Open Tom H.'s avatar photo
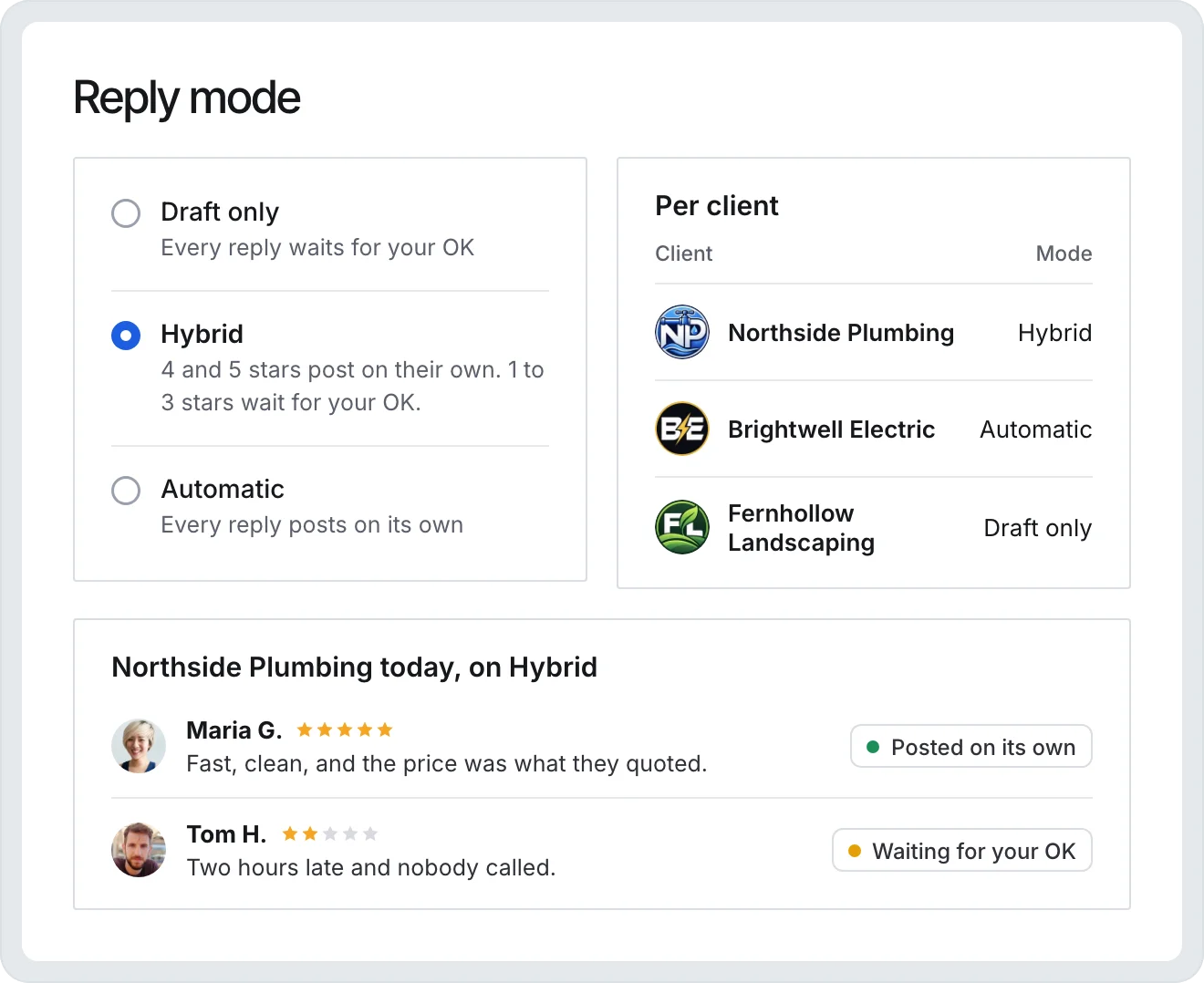Image resolution: width=1204 pixels, height=983 pixels. pyautogui.click(x=139, y=850)
